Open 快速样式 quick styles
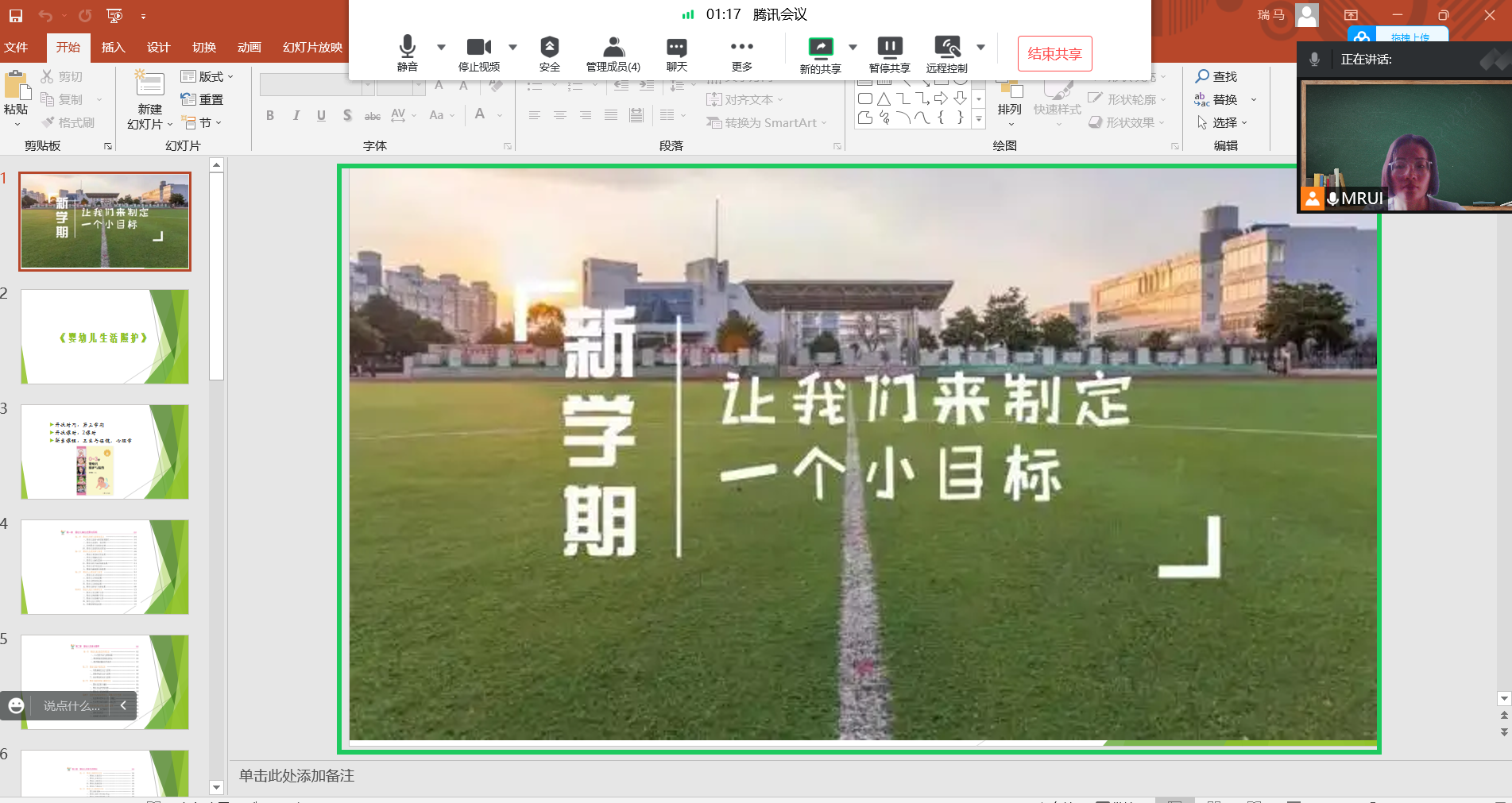 pyautogui.click(x=1058, y=102)
